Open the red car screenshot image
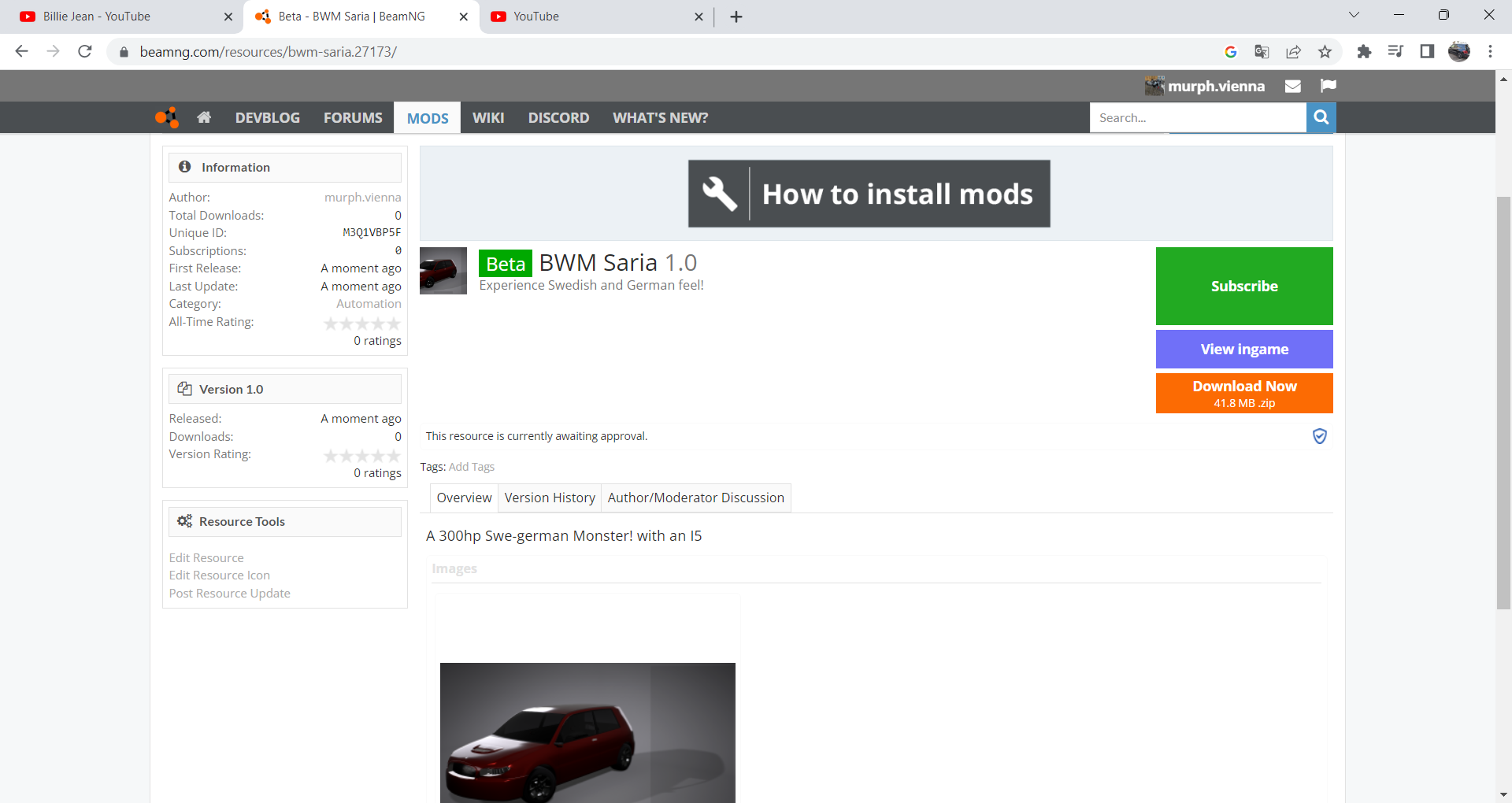The image size is (1512, 803). 587,732
